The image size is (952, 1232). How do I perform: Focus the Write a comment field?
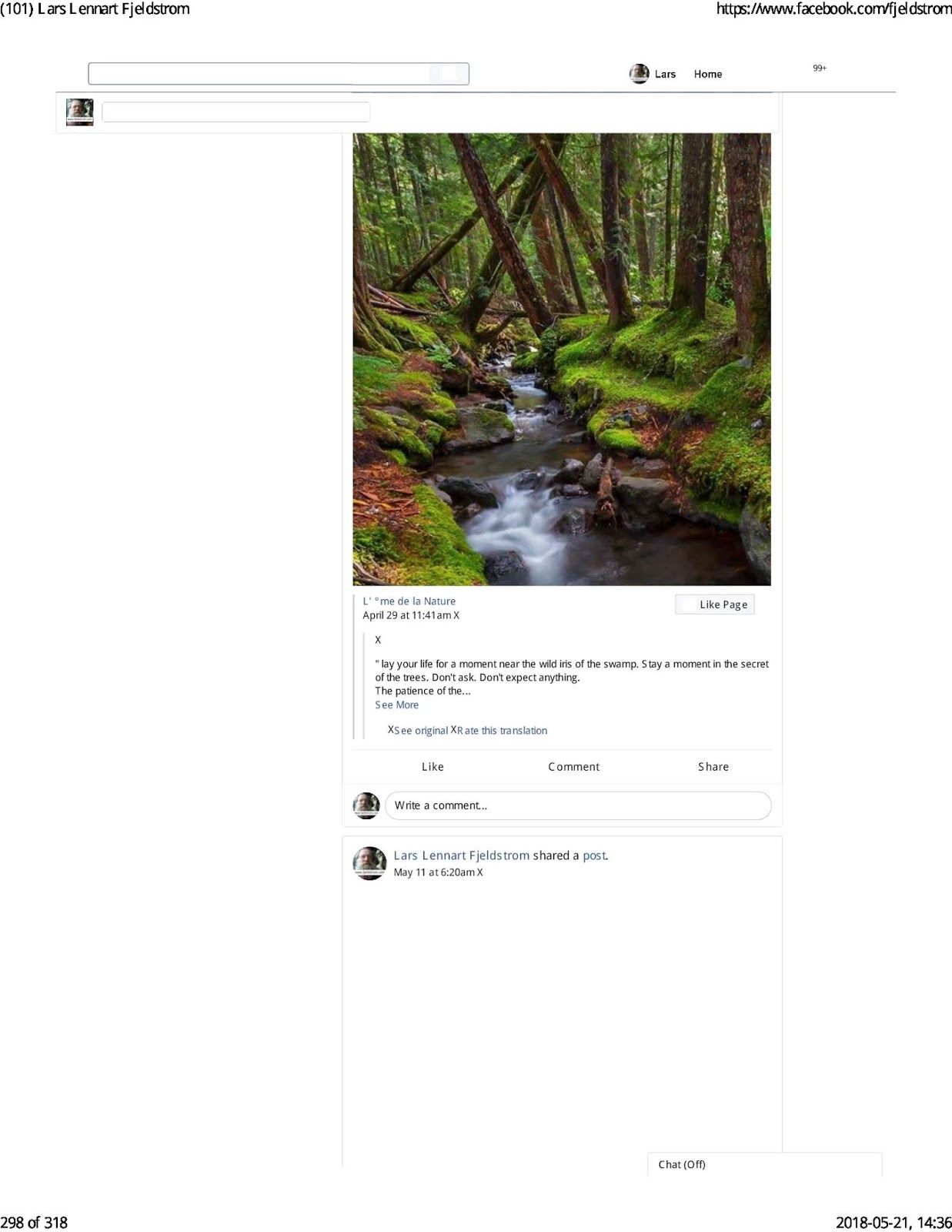pyautogui.click(x=578, y=805)
